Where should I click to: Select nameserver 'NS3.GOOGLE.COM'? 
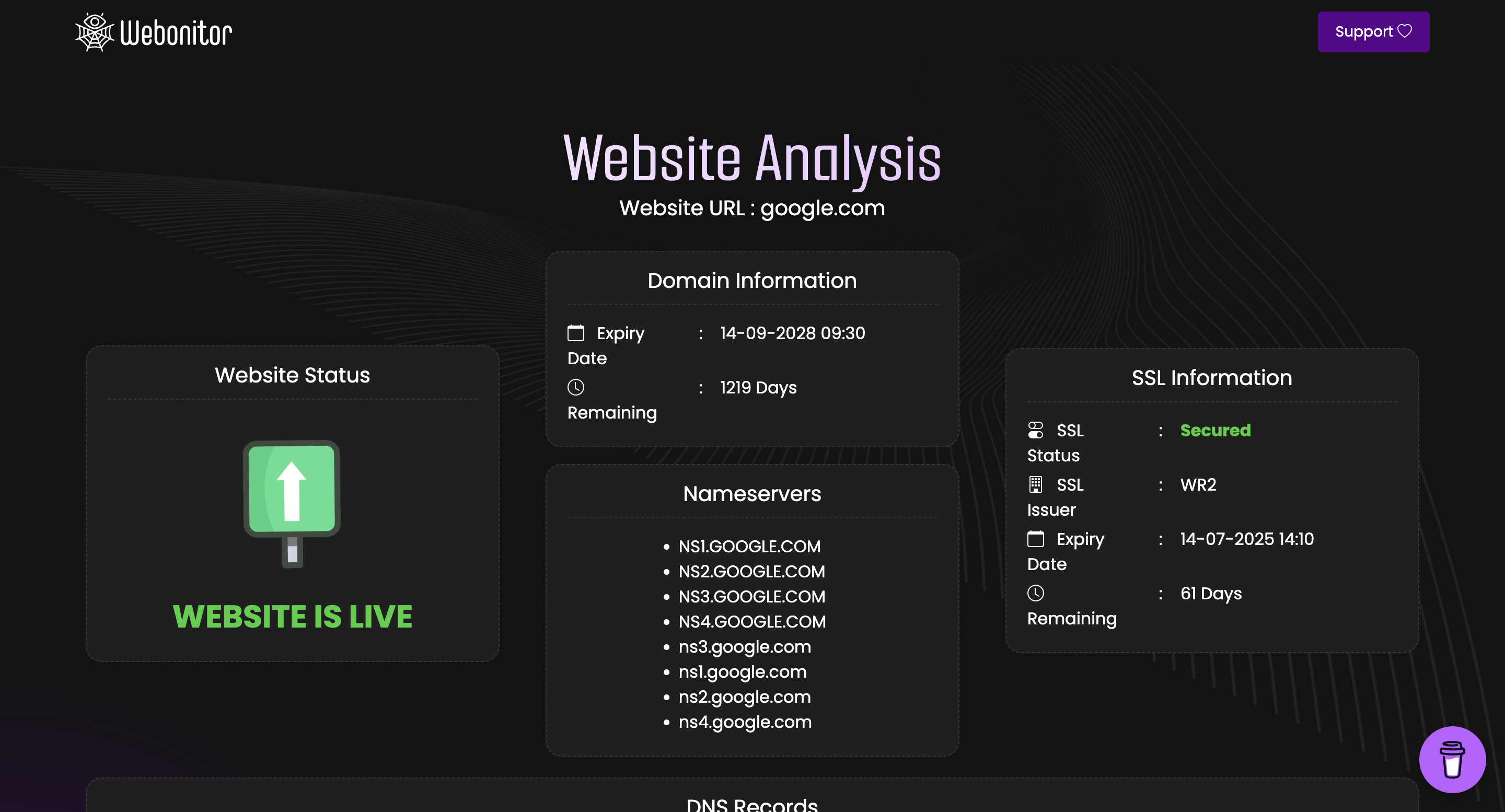coord(752,596)
